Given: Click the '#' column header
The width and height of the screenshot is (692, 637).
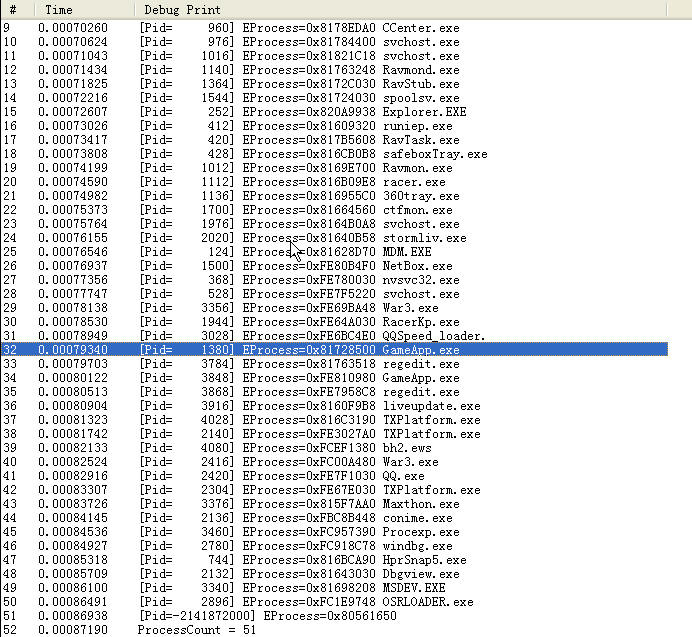Looking at the screenshot, I should click(18, 9).
